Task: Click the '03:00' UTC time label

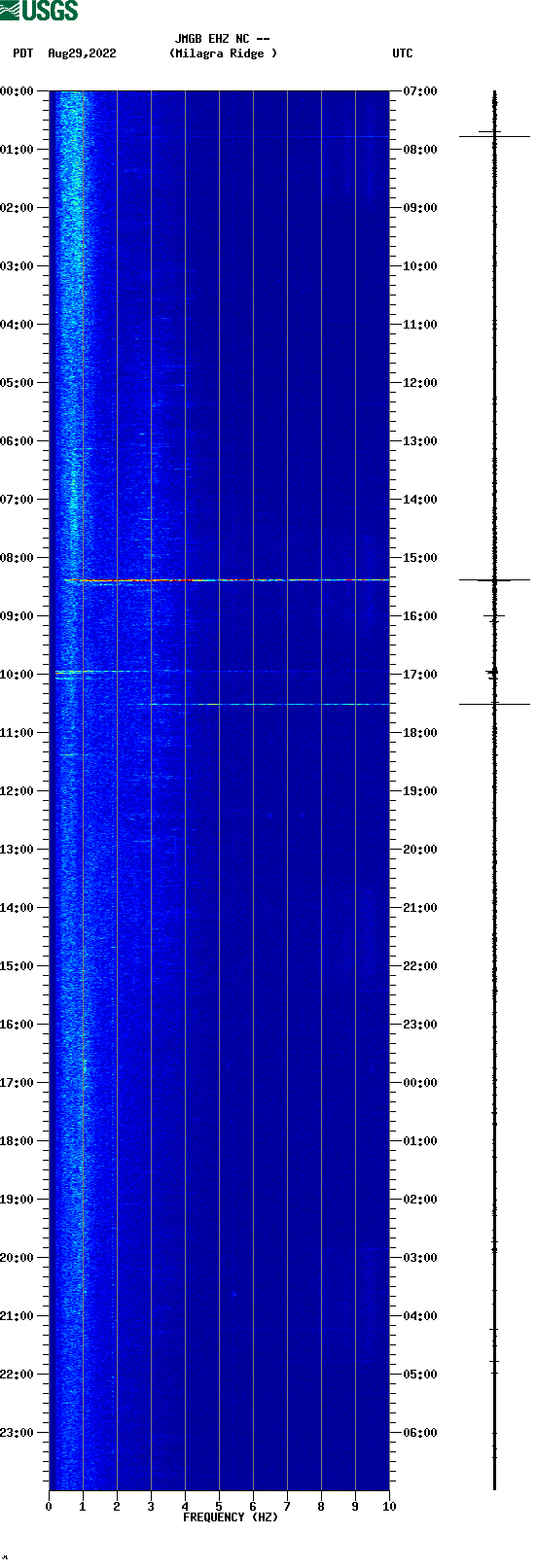Action: click(420, 1258)
